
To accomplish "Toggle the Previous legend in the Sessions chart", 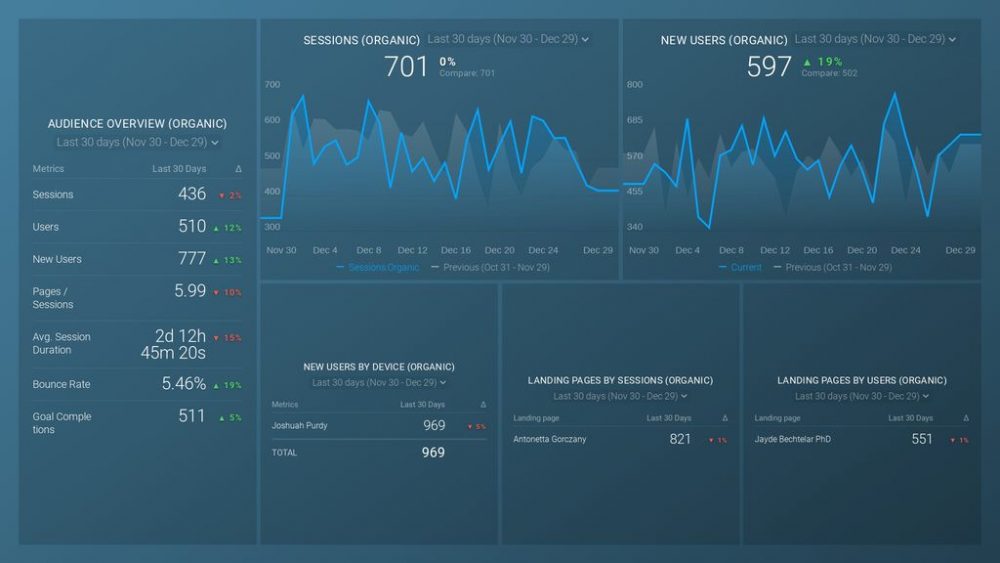I will point(490,267).
